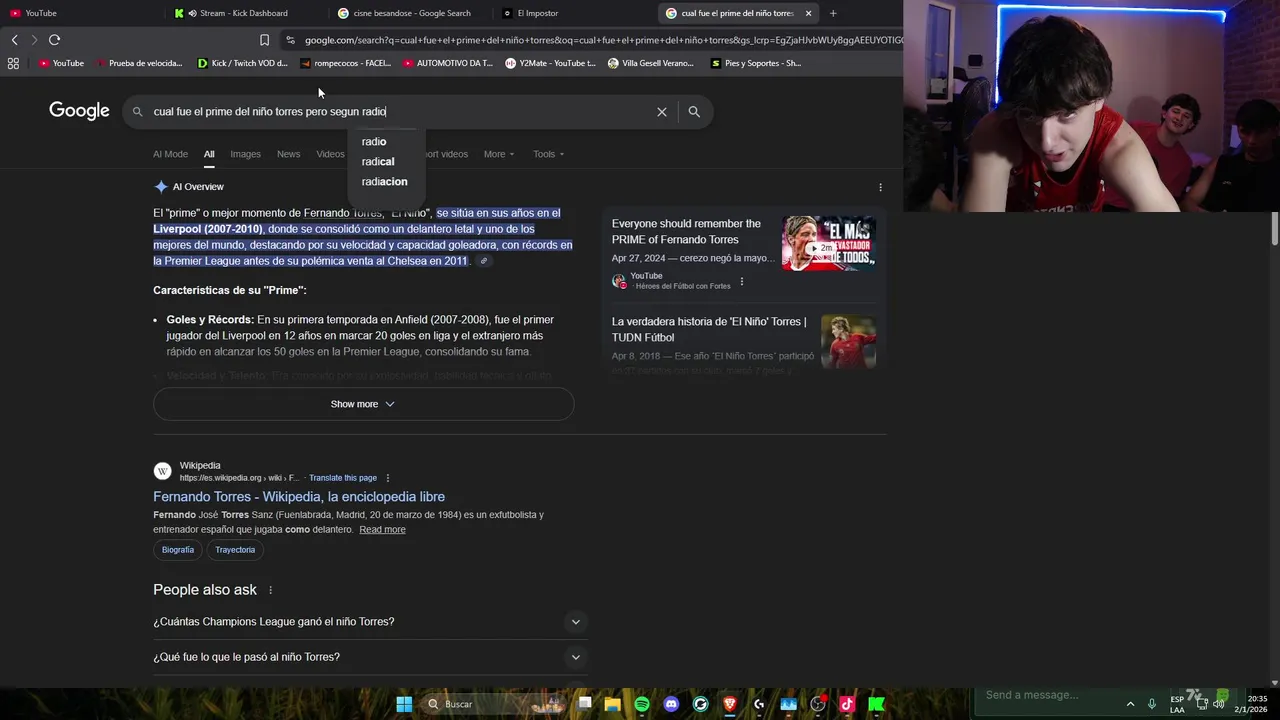Open site information icon in the address bar
Image resolution: width=1280 pixels, height=720 pixels.
[290, 40]
